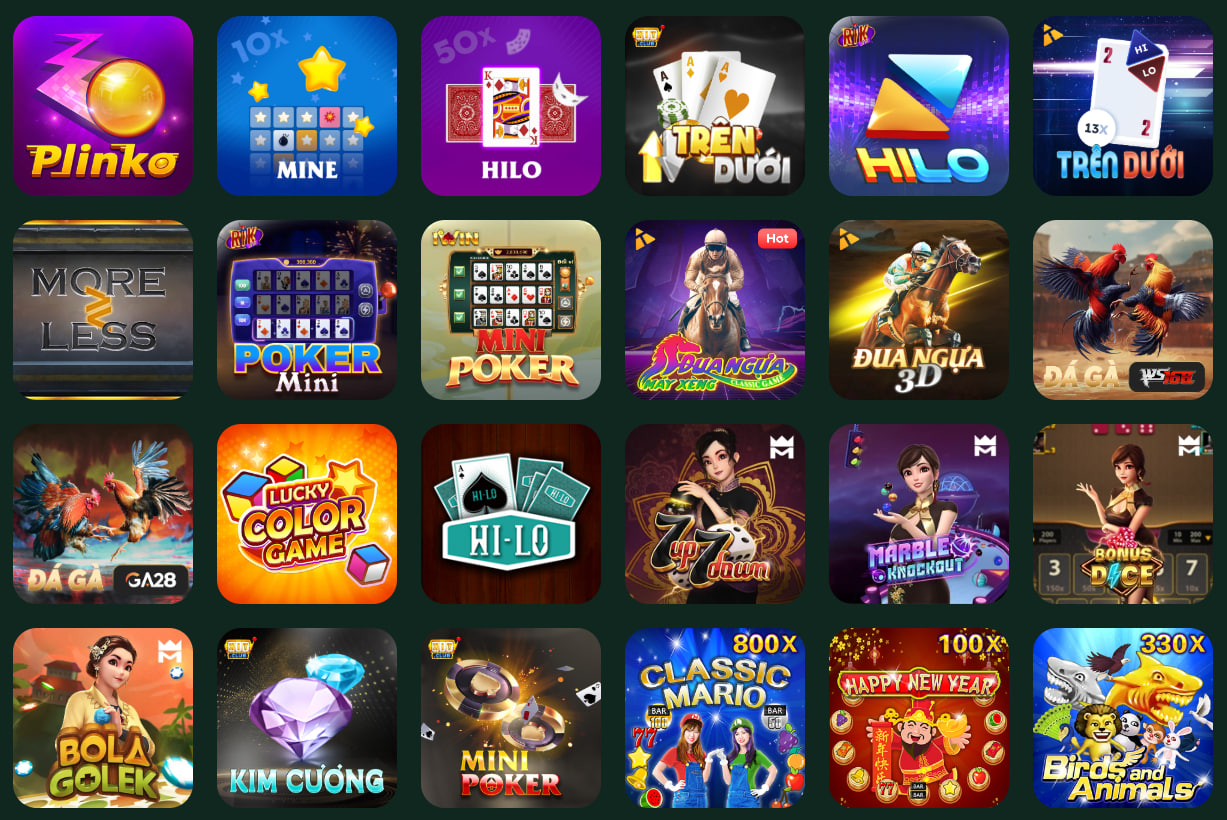Open the Plinko game tile
Image resolution: width=1227 pixels, height=820 pixels.
(x=103, y=106)
